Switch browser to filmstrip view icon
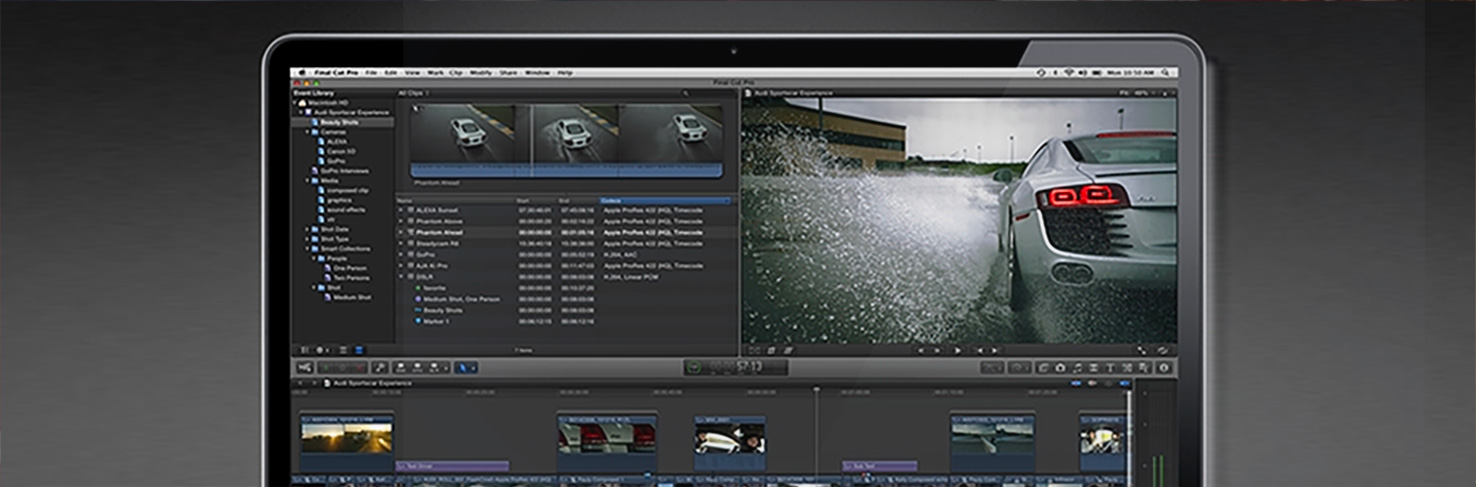This screenshot has height=487, width=1476. click(343, 350)
